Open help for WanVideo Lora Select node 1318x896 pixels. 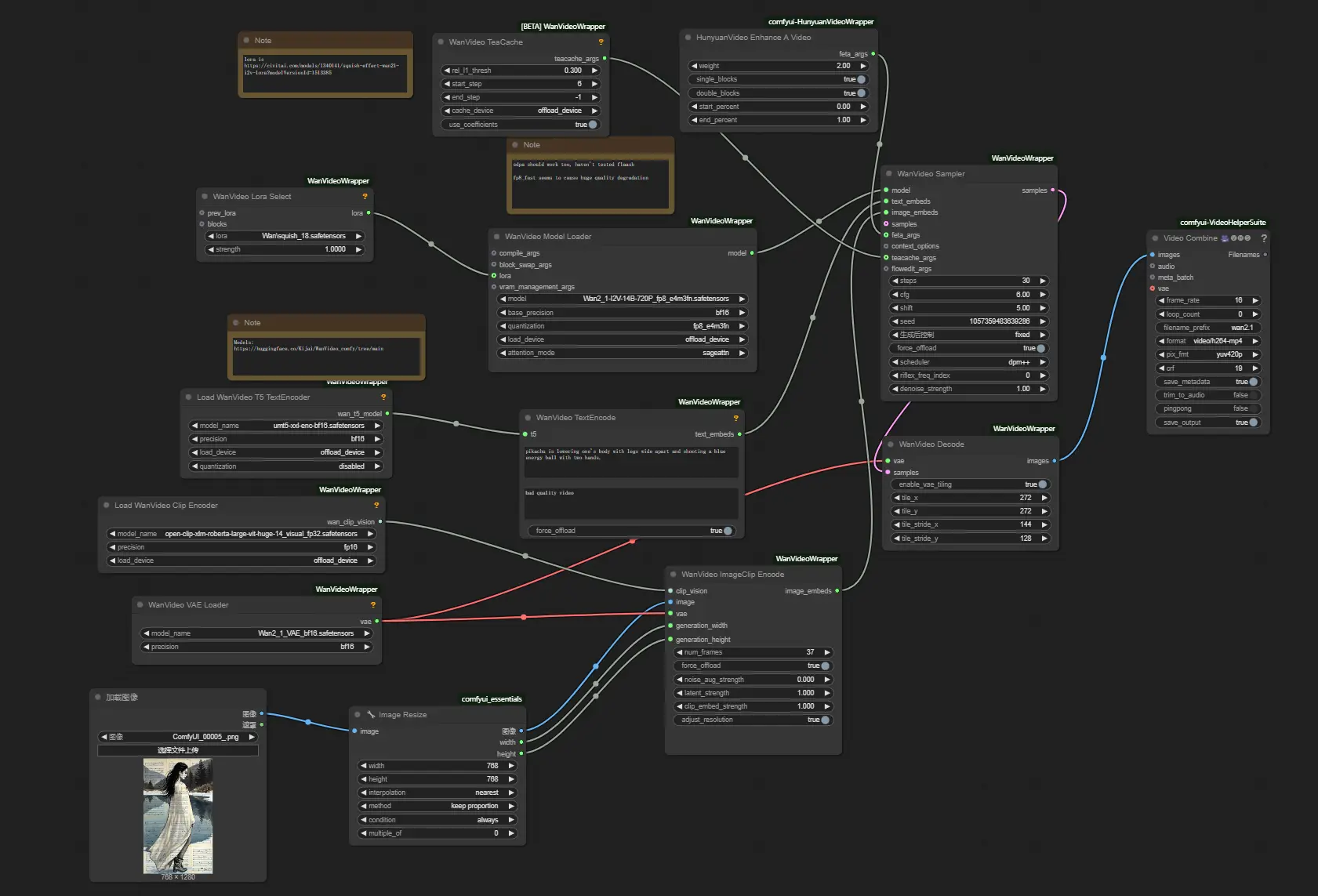click(x=365, y=197)
